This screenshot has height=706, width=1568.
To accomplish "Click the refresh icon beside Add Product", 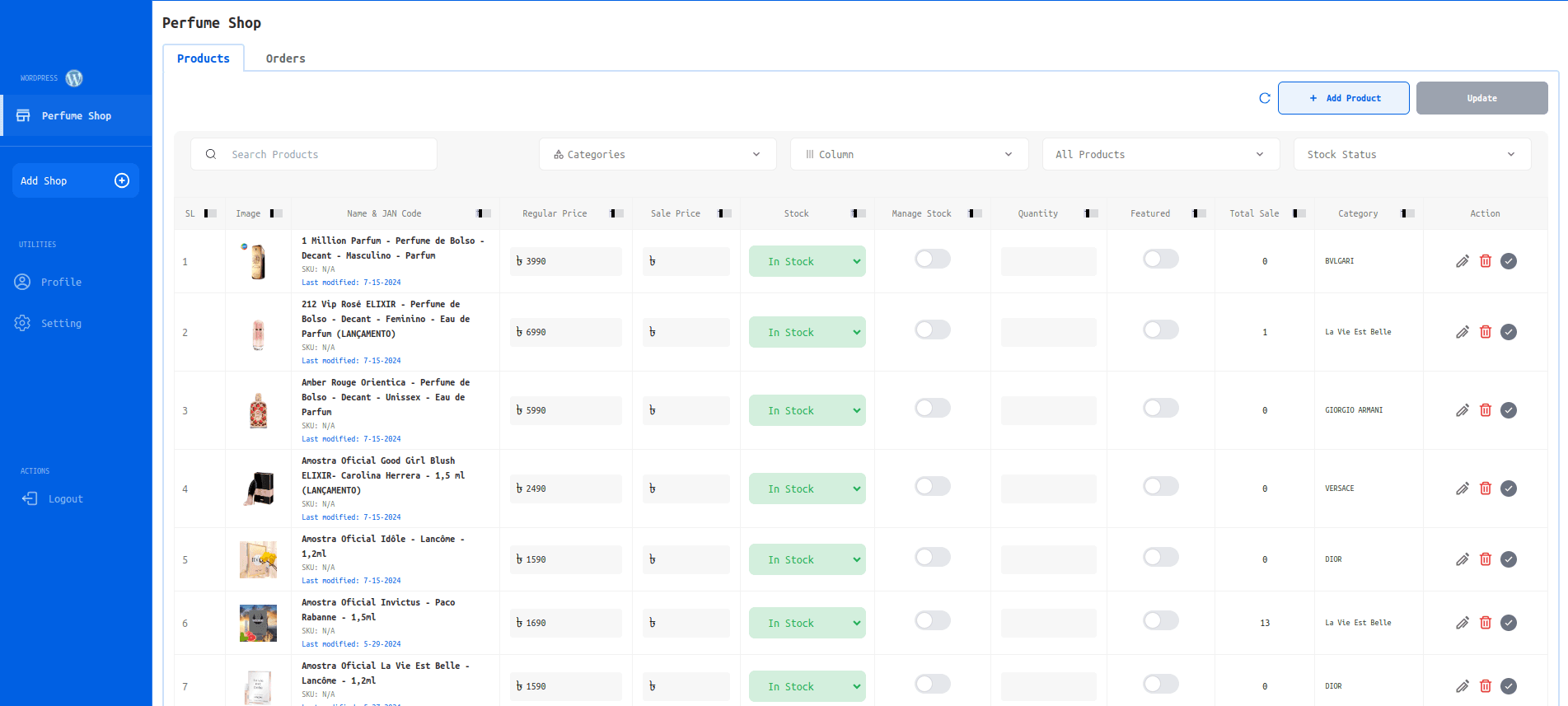I will click(x=1264, y=98).
